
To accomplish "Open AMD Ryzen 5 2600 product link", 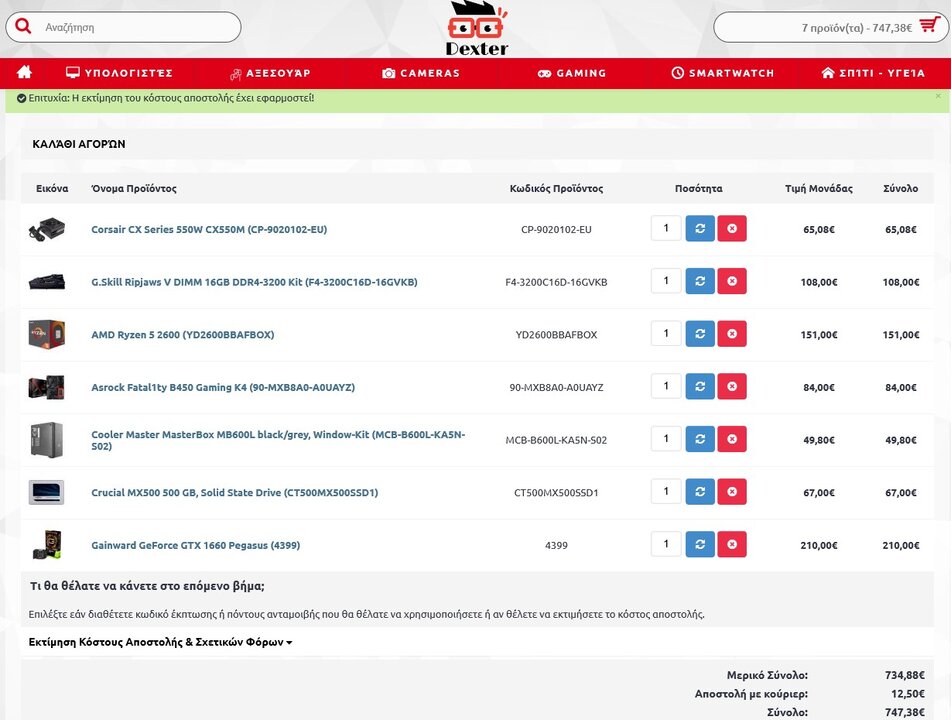I will click(183, 335).
